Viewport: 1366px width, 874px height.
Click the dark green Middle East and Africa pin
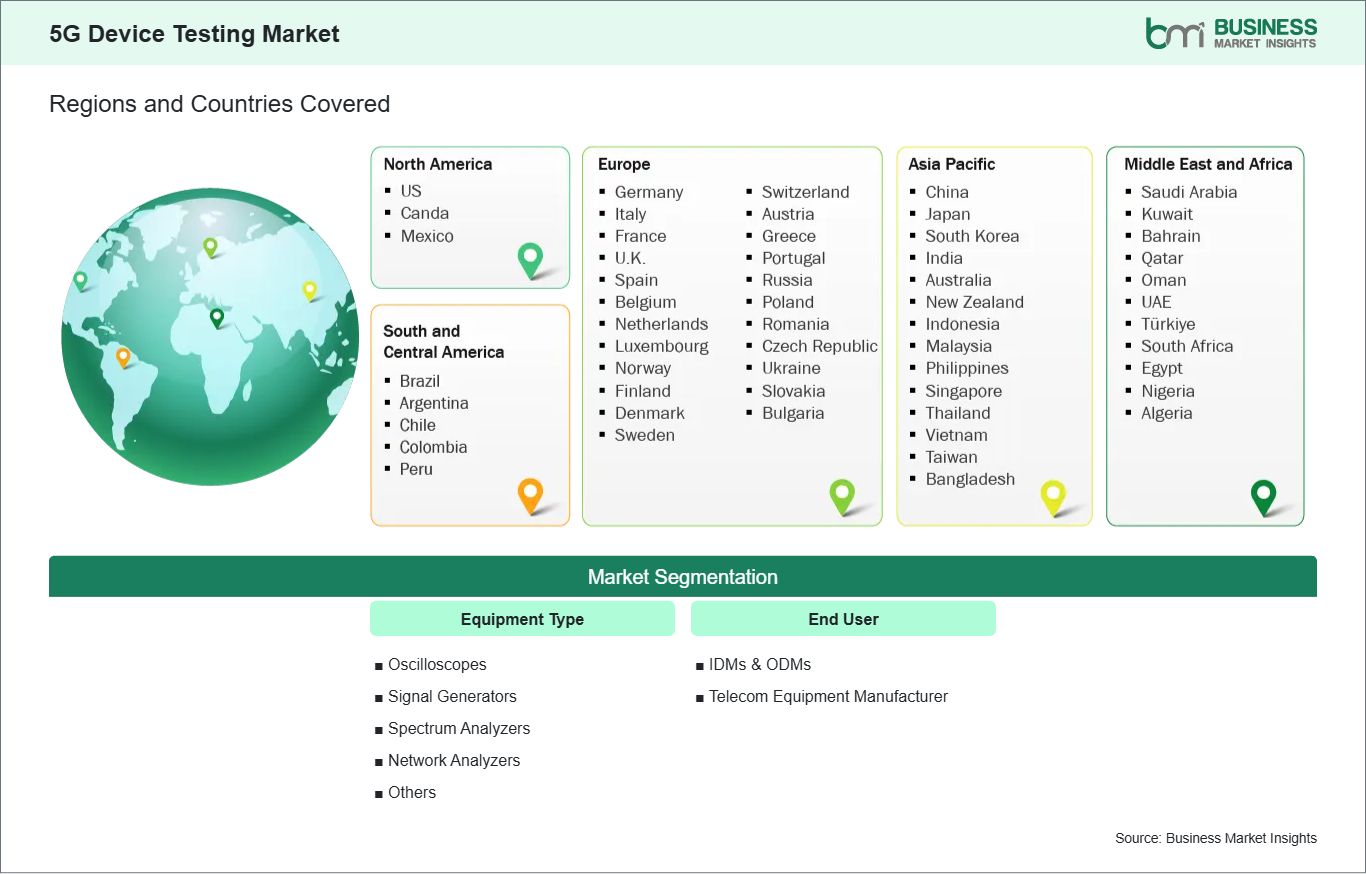[1263, 494]
